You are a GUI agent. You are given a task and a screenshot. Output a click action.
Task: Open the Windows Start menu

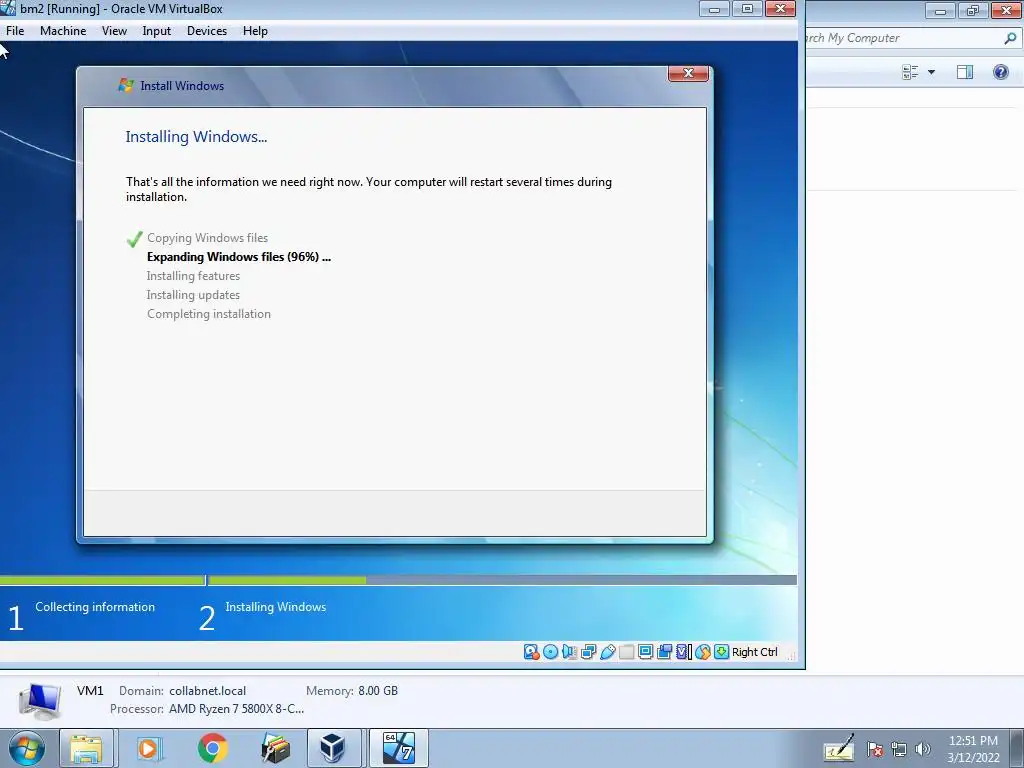coord(26,748)
